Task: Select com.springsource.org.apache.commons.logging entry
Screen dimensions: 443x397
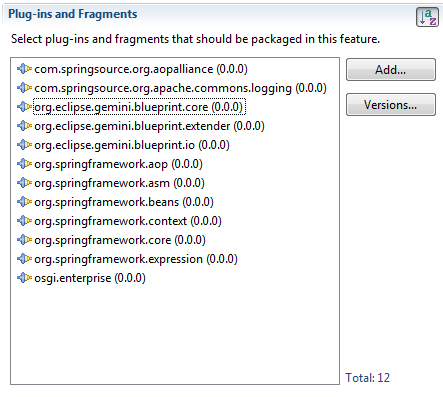Action: (180, 88)
